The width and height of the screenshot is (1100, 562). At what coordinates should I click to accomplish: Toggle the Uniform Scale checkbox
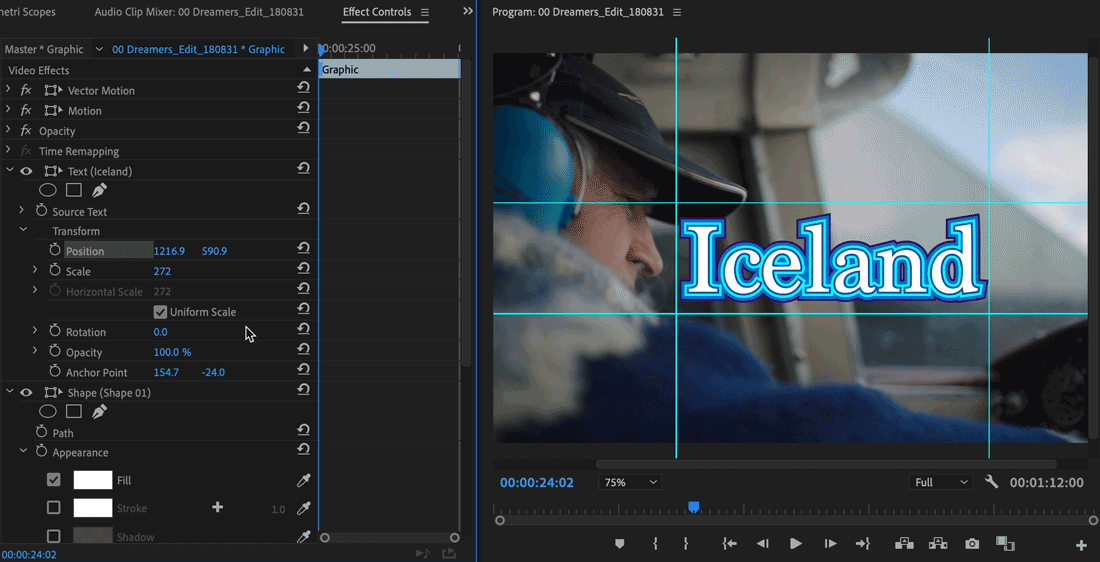tap(160, 312)
